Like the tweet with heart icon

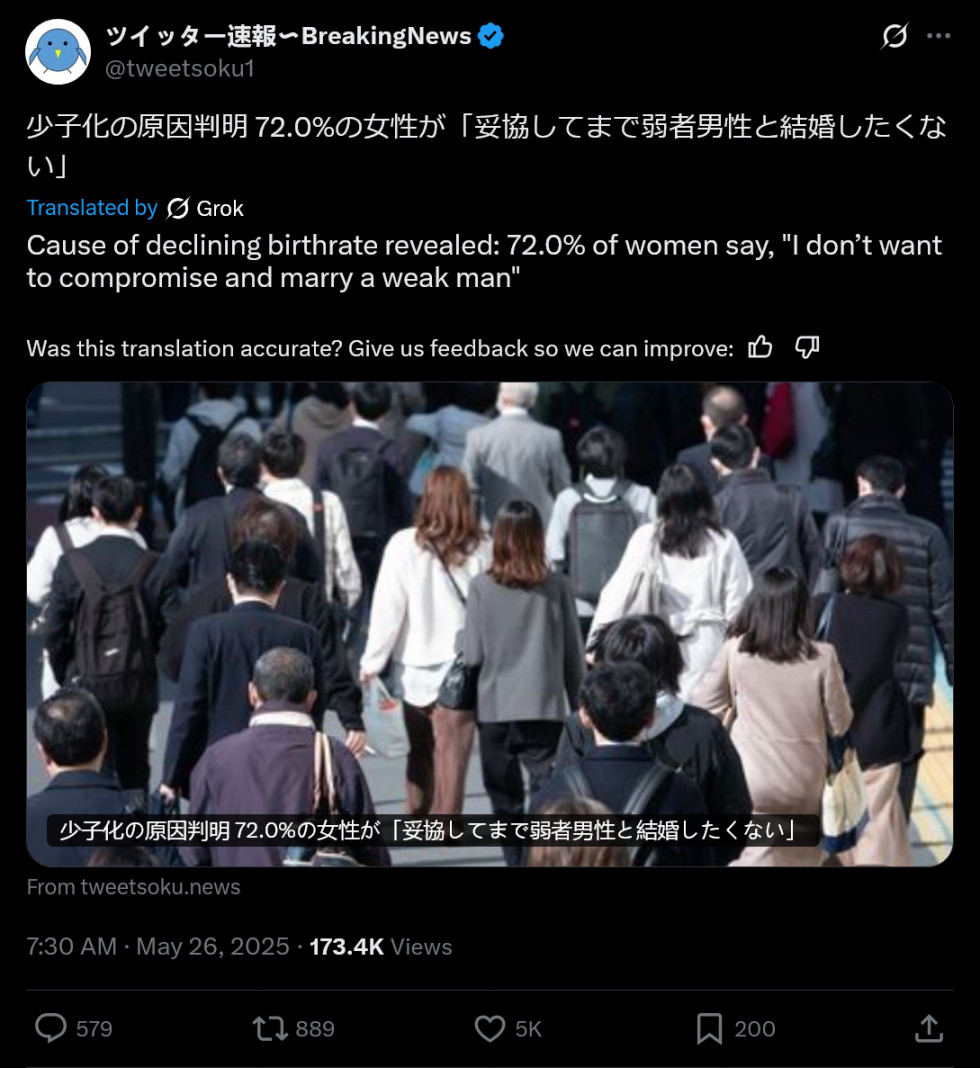coord(490,1028)
